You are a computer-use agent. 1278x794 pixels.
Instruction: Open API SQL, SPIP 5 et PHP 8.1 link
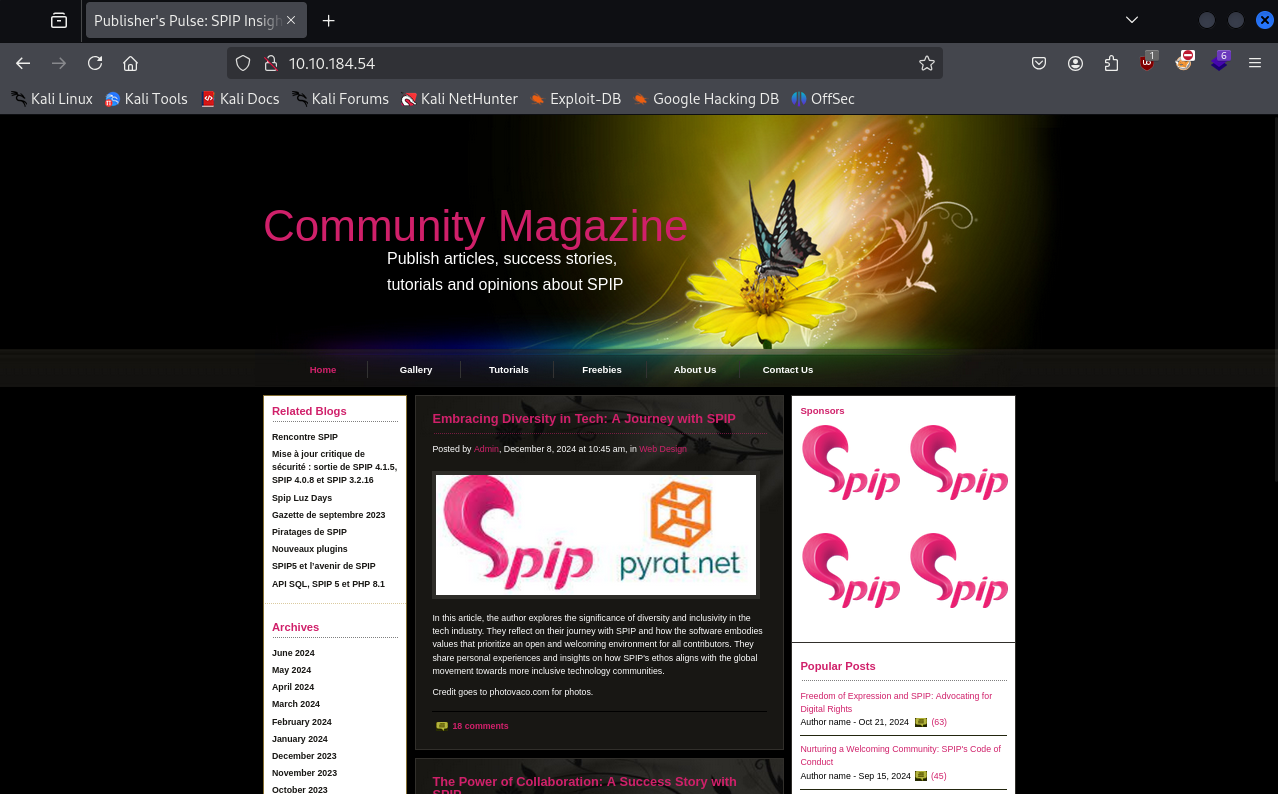(x=328, y=584)
